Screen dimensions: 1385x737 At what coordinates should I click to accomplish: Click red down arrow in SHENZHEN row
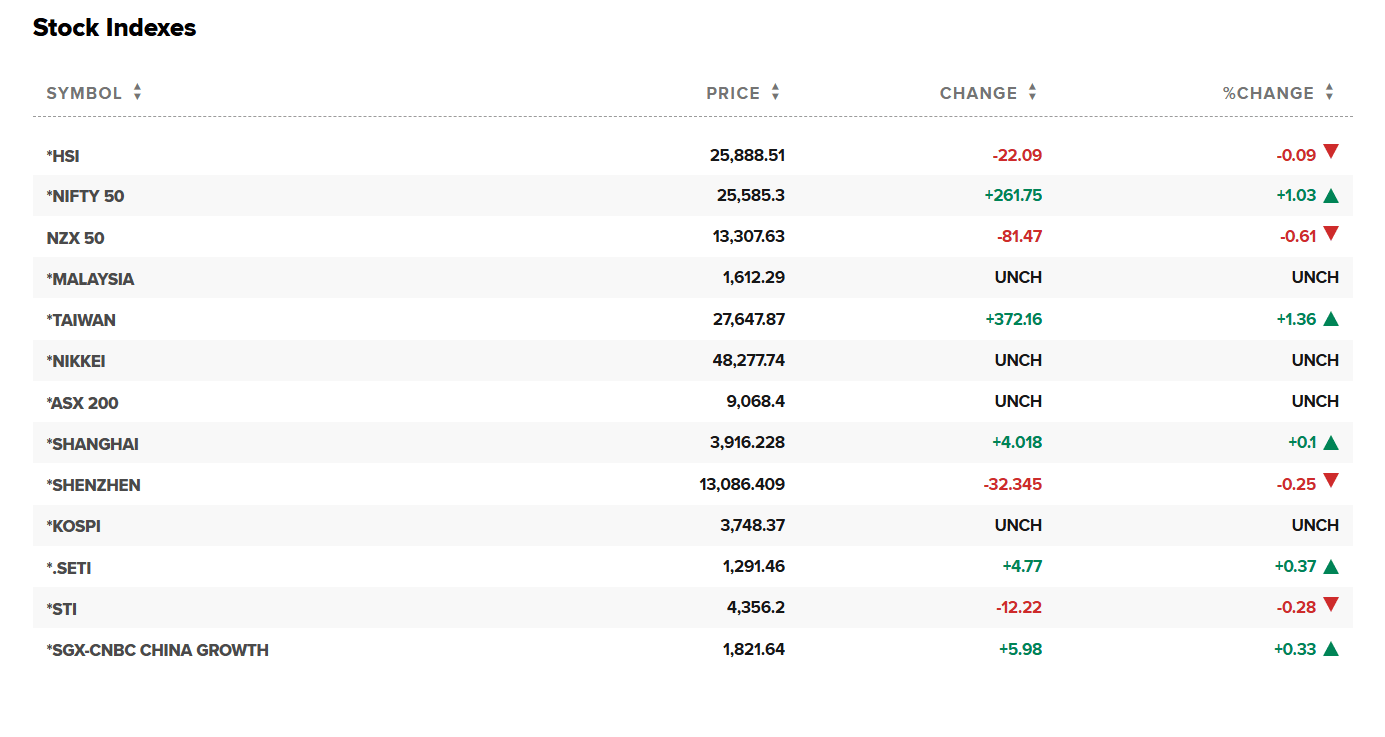coord(1330,481)
